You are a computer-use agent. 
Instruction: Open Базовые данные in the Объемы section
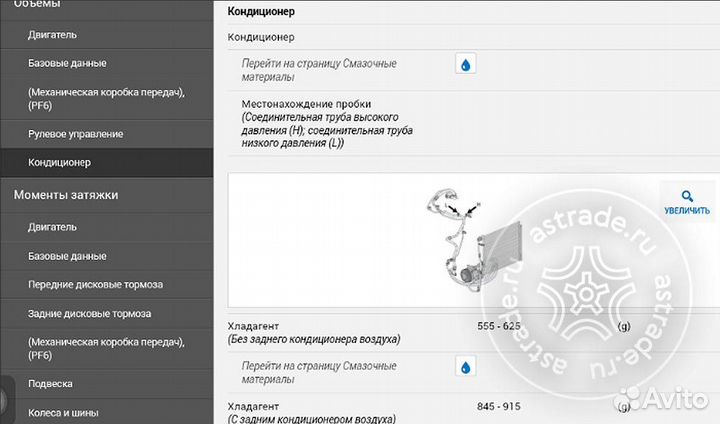click(x=67, y=63)
